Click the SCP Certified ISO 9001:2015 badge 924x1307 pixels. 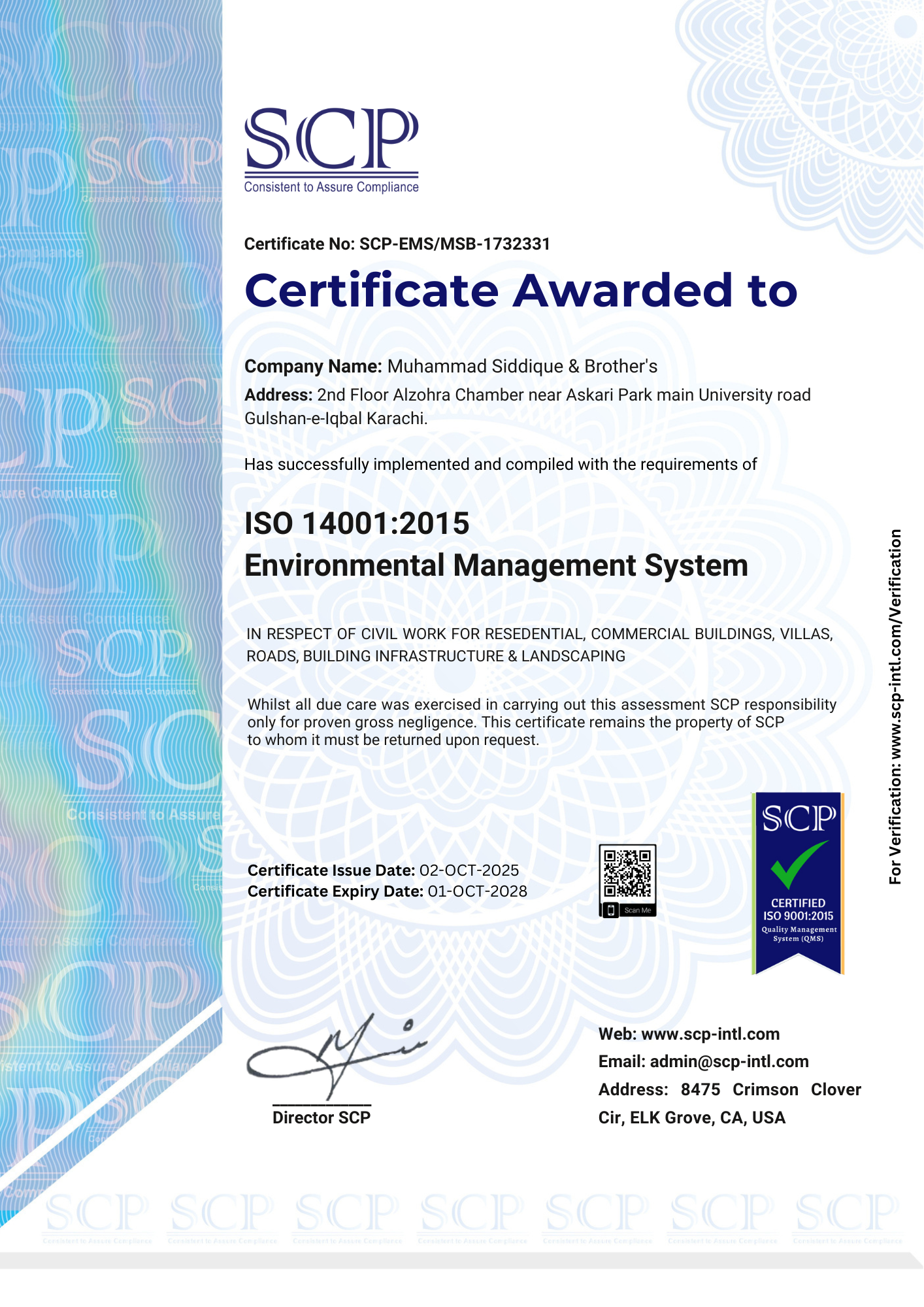[x=798, y=884]
